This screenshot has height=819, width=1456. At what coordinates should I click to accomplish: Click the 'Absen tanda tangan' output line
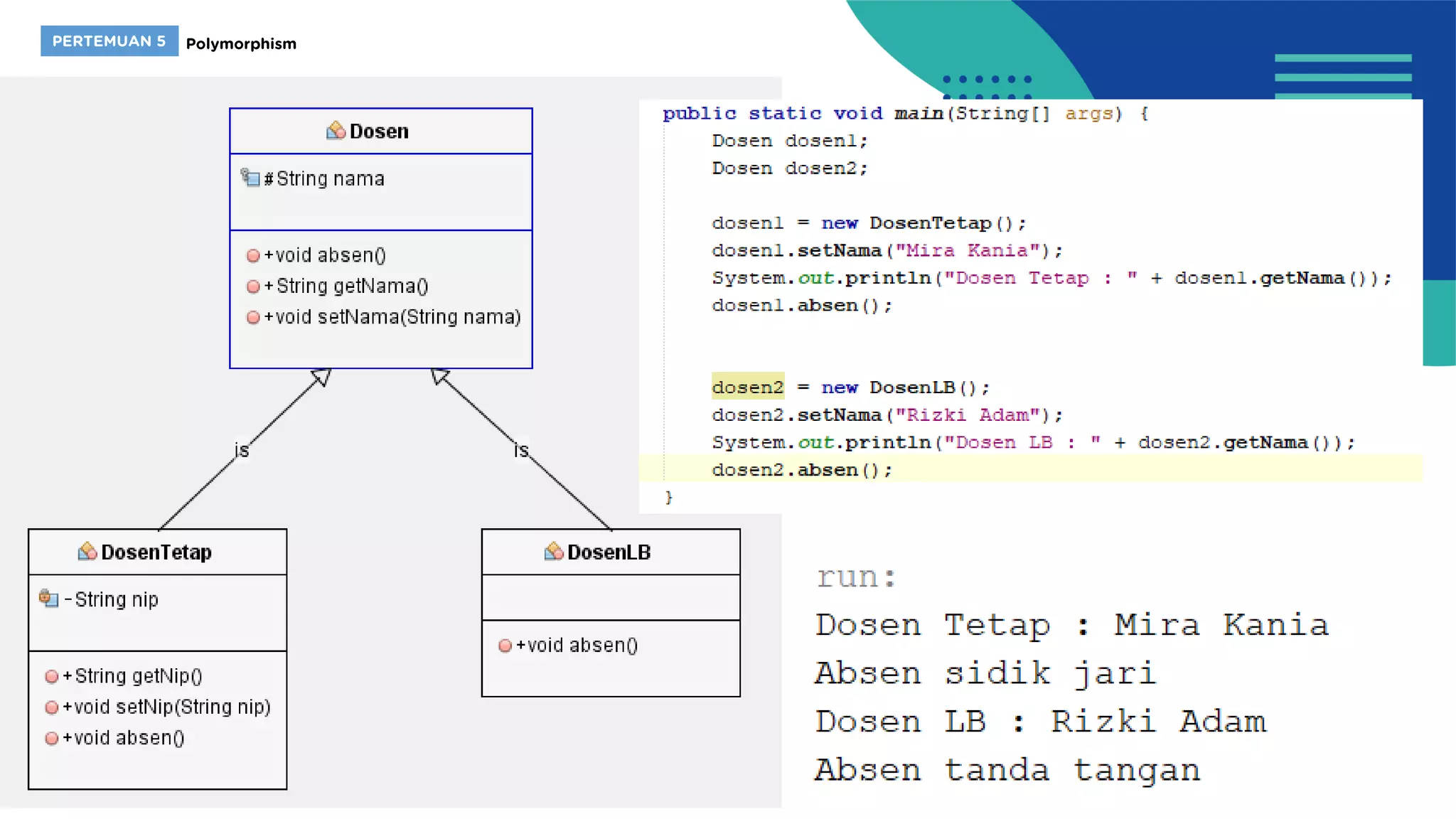tap(1007, 771)
